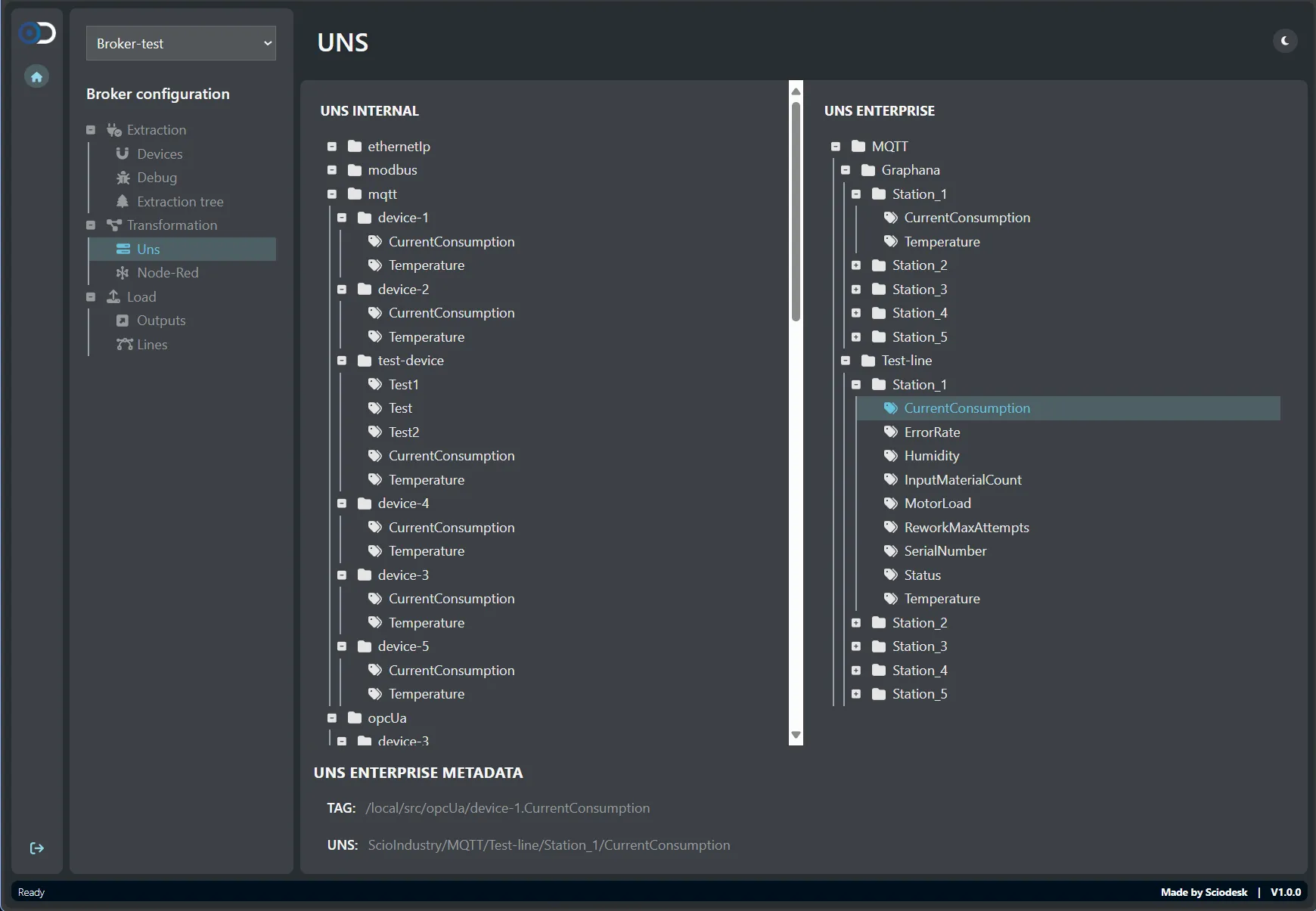Expand Station_2 under Graphana folder
This screenshot has width=1316, height=911.
pos(856,265)
